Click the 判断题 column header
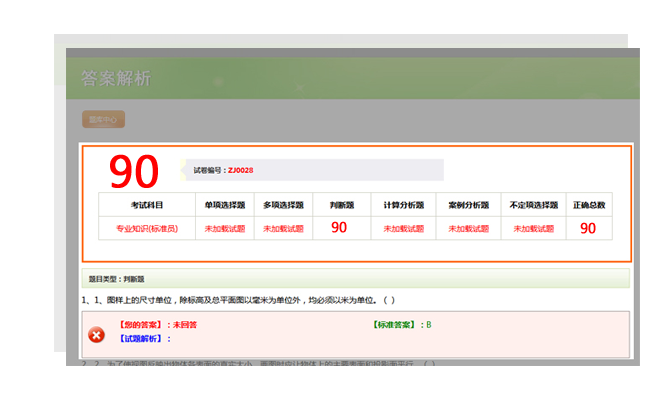Viewport: 670px width, 400px height. [x=342, y=205]
